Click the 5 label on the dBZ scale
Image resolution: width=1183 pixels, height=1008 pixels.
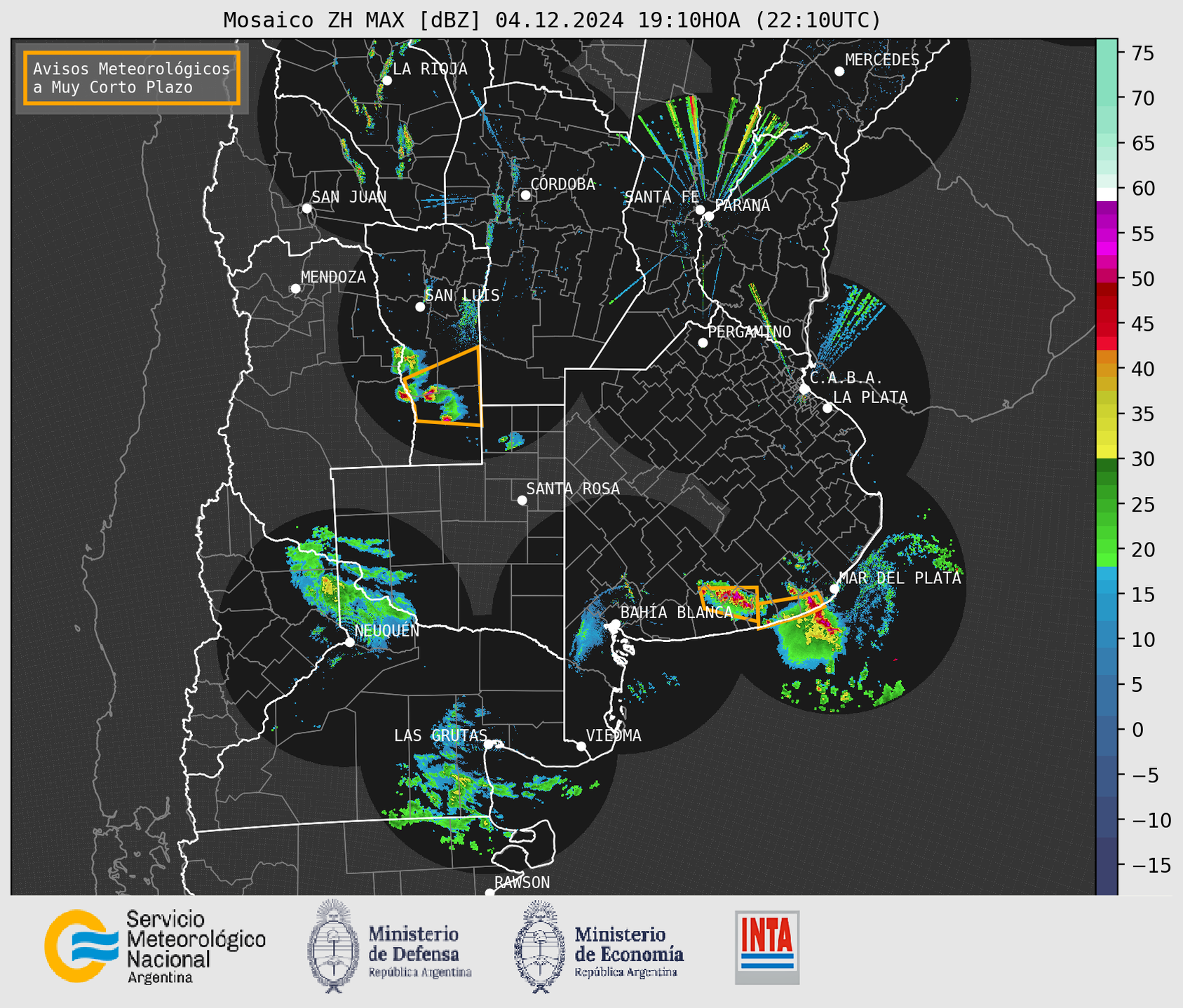click(1137, 685)
